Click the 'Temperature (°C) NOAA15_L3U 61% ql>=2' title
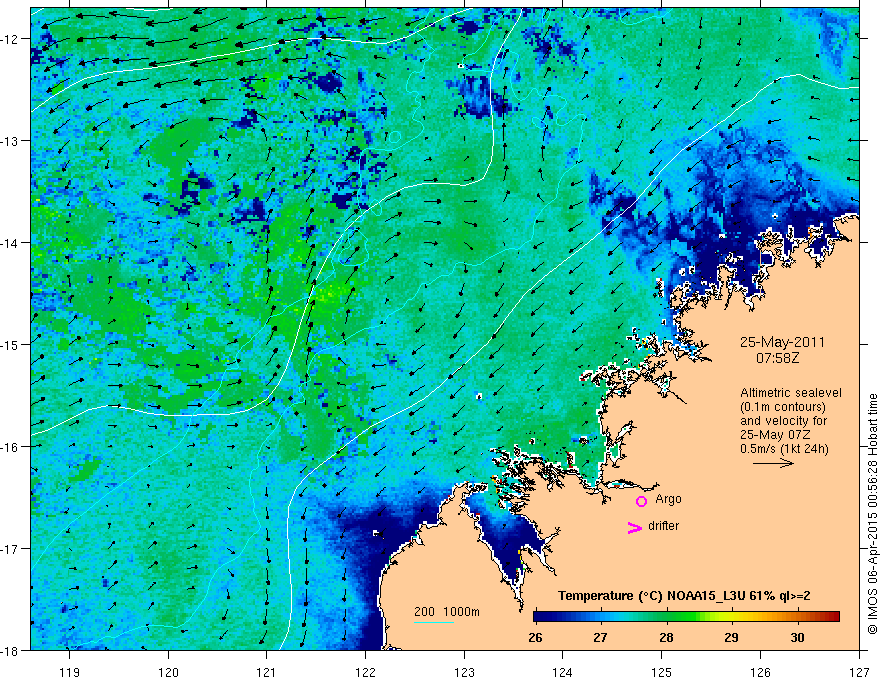This screenshot has width=880, height=680. click(x=684, y=596)
